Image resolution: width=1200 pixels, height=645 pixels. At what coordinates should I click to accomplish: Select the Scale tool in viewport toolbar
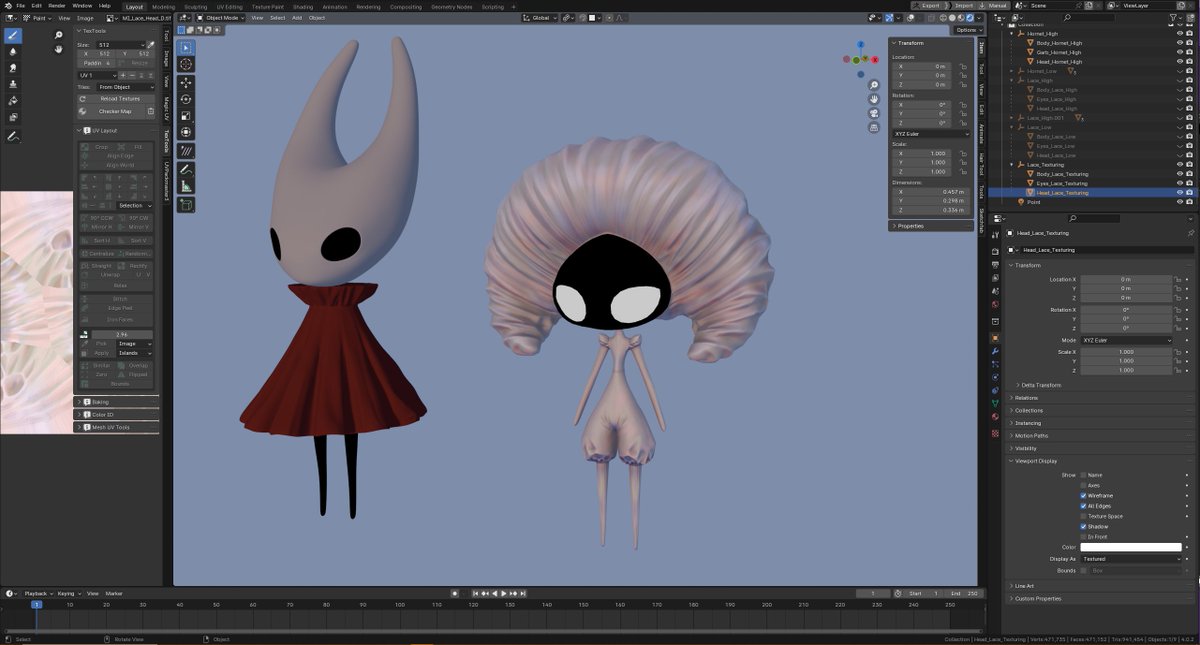[x=186, y=116]
